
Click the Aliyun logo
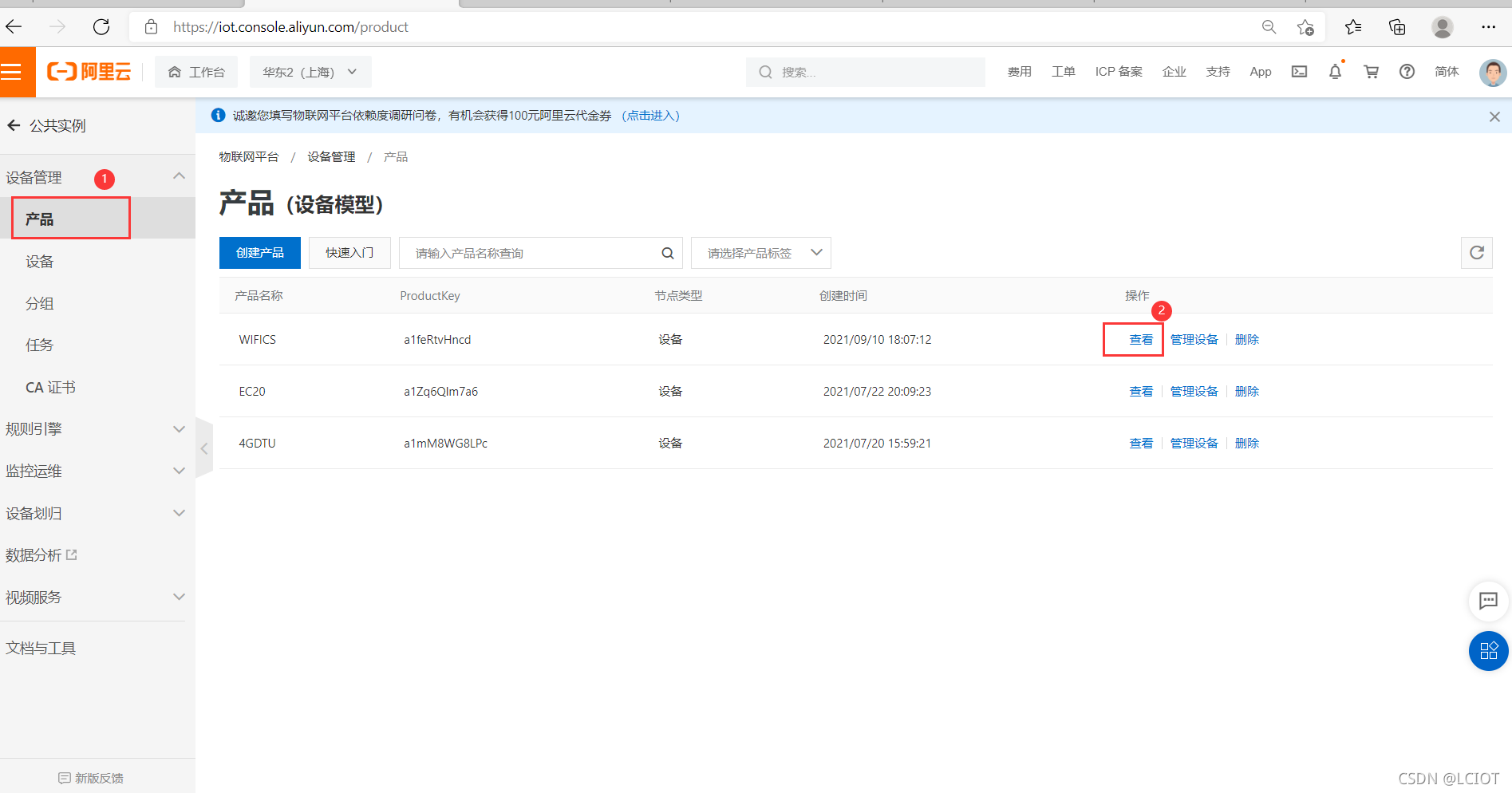89,72
